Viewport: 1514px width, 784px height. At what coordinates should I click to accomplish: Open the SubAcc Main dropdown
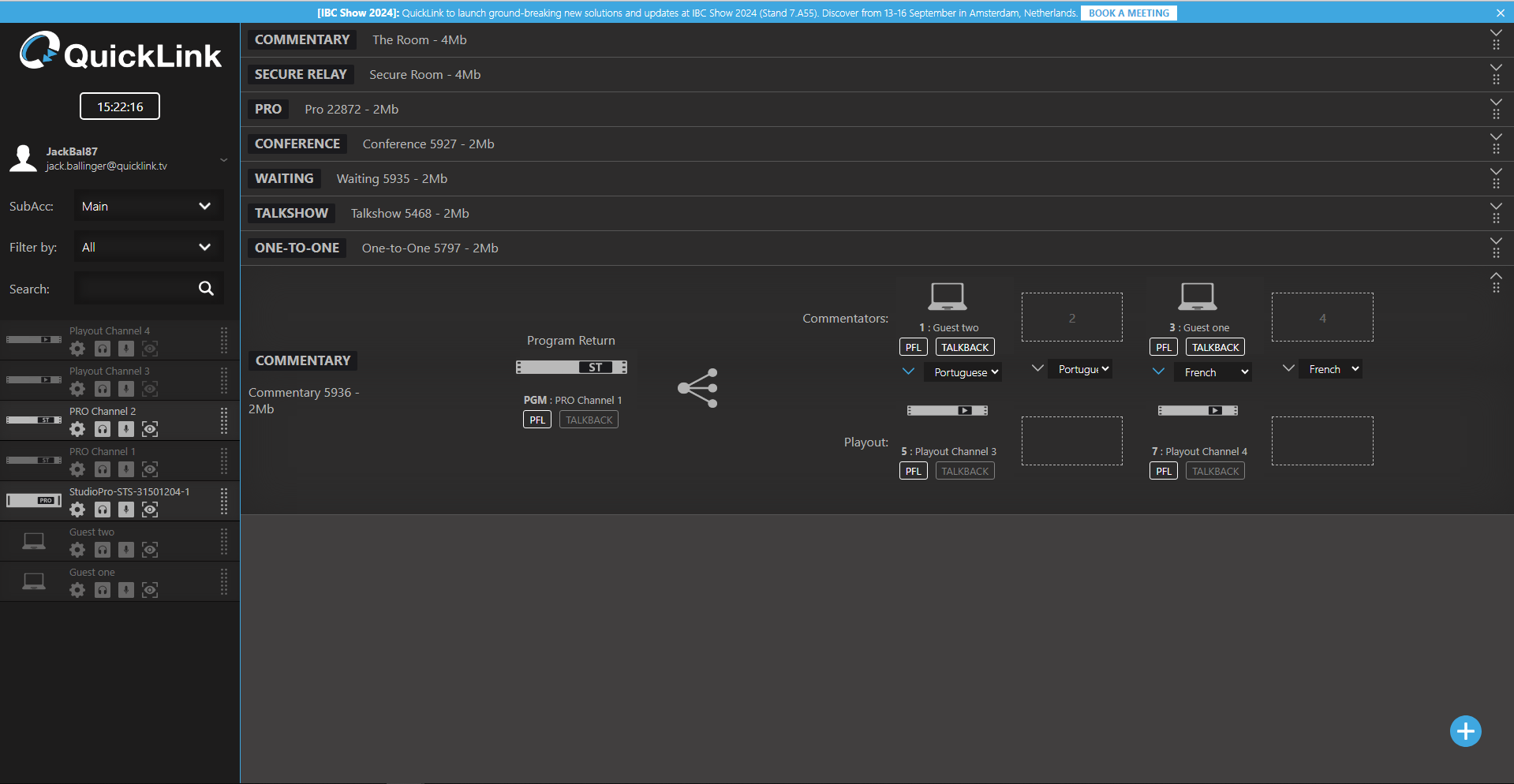(148, 206)
